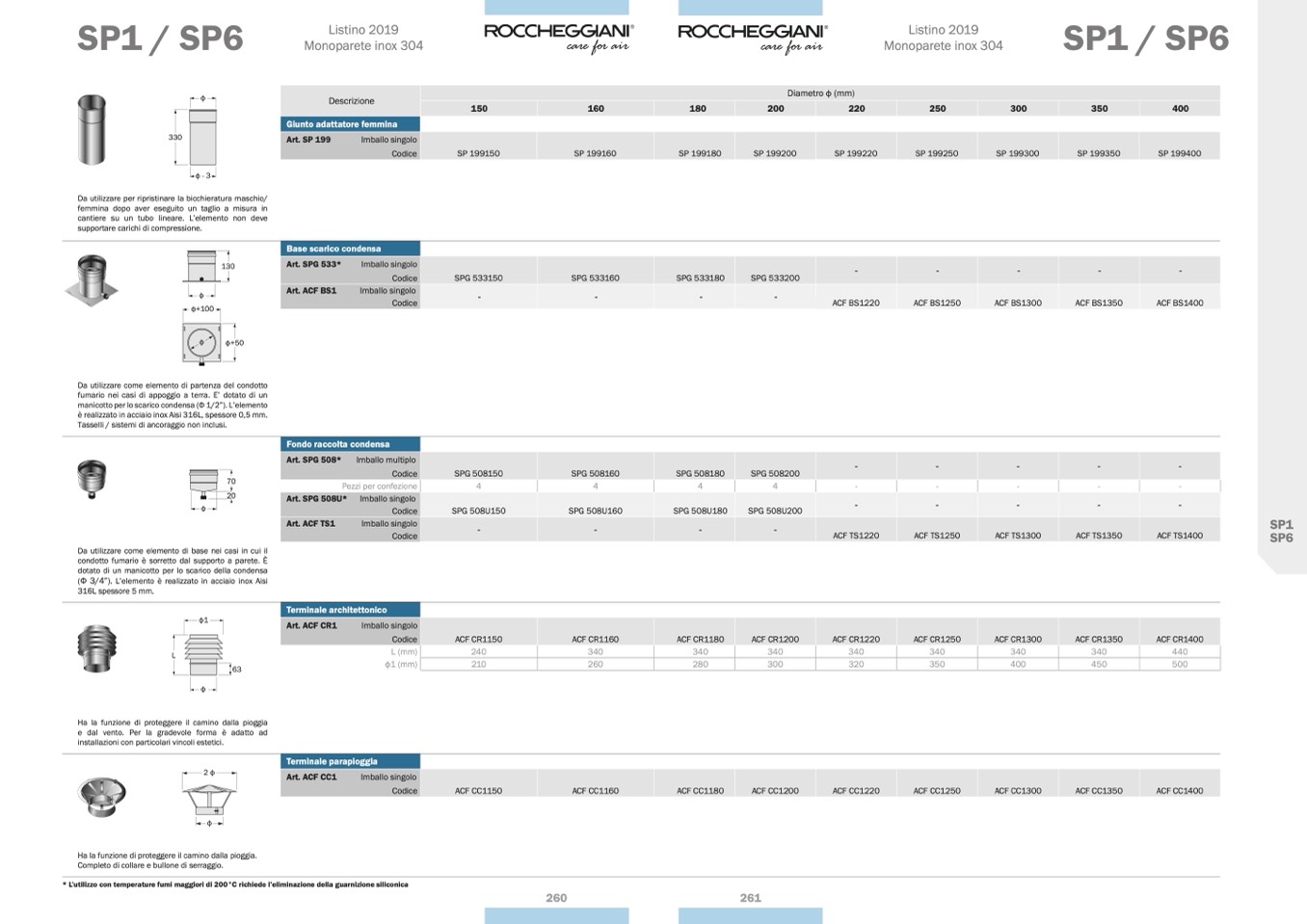1307x924 pixels.
Task: Click the light blue bar above right logo
Action: (750, 8)
